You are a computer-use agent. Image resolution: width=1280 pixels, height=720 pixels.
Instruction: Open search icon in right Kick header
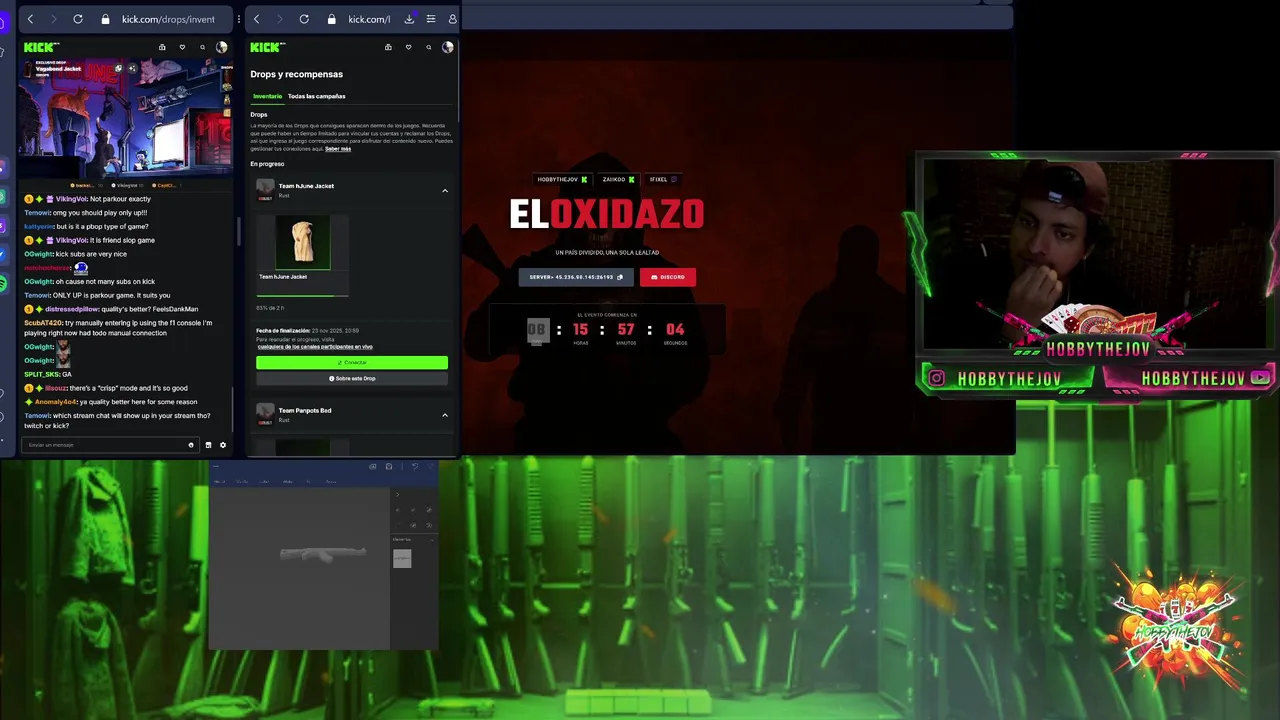coord(428,47)
